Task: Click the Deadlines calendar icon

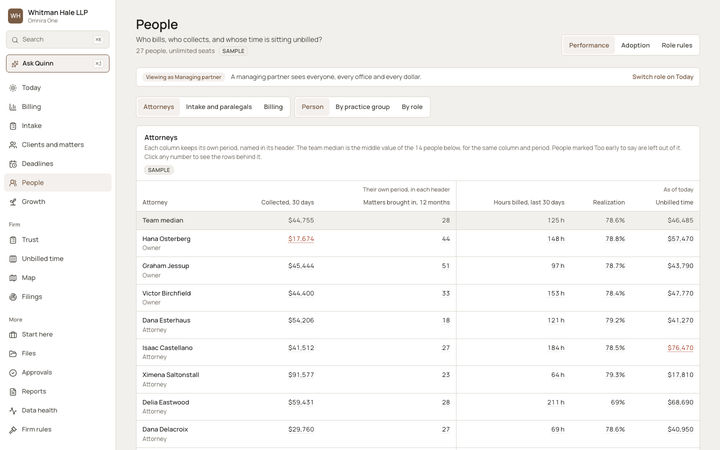Action: point(13,164)
